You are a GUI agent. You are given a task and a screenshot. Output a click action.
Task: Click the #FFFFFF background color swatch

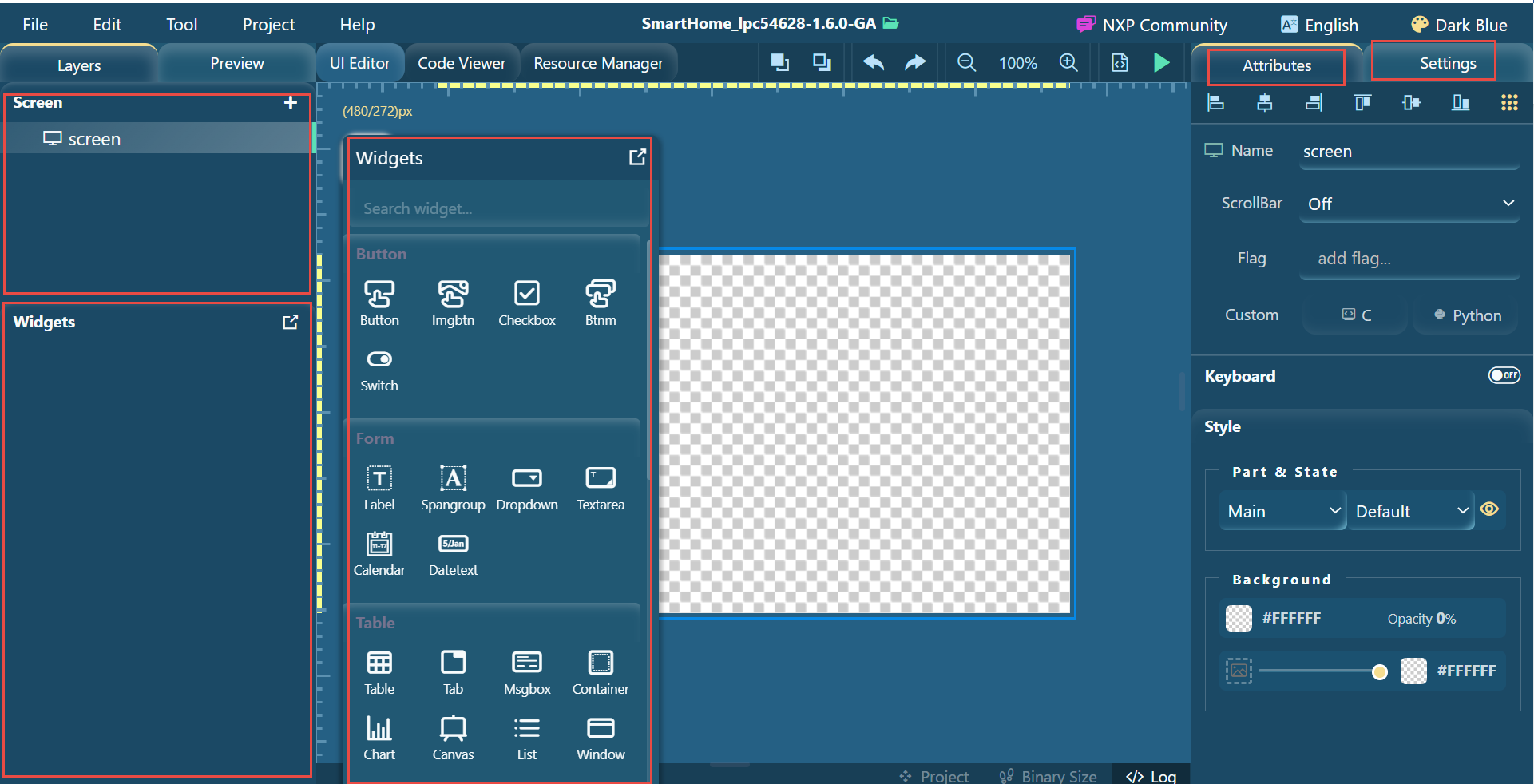1238,618
